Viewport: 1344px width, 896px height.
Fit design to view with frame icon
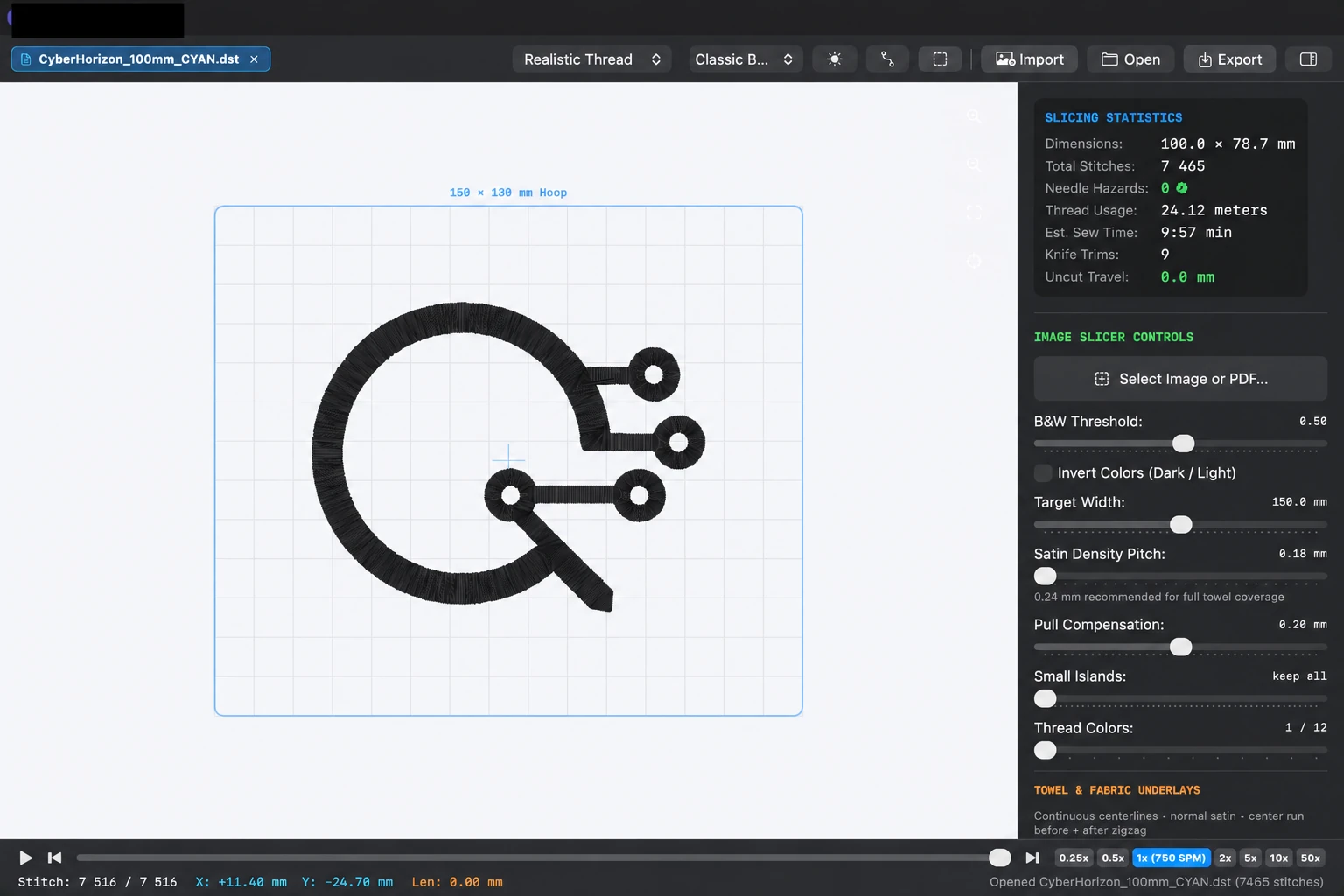coord(974,213)
